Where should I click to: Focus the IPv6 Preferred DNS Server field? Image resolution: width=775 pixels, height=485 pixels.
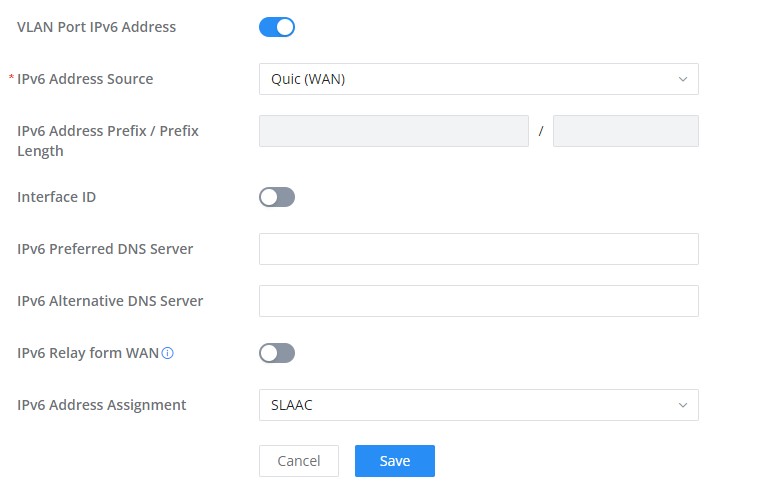(478, 249)
